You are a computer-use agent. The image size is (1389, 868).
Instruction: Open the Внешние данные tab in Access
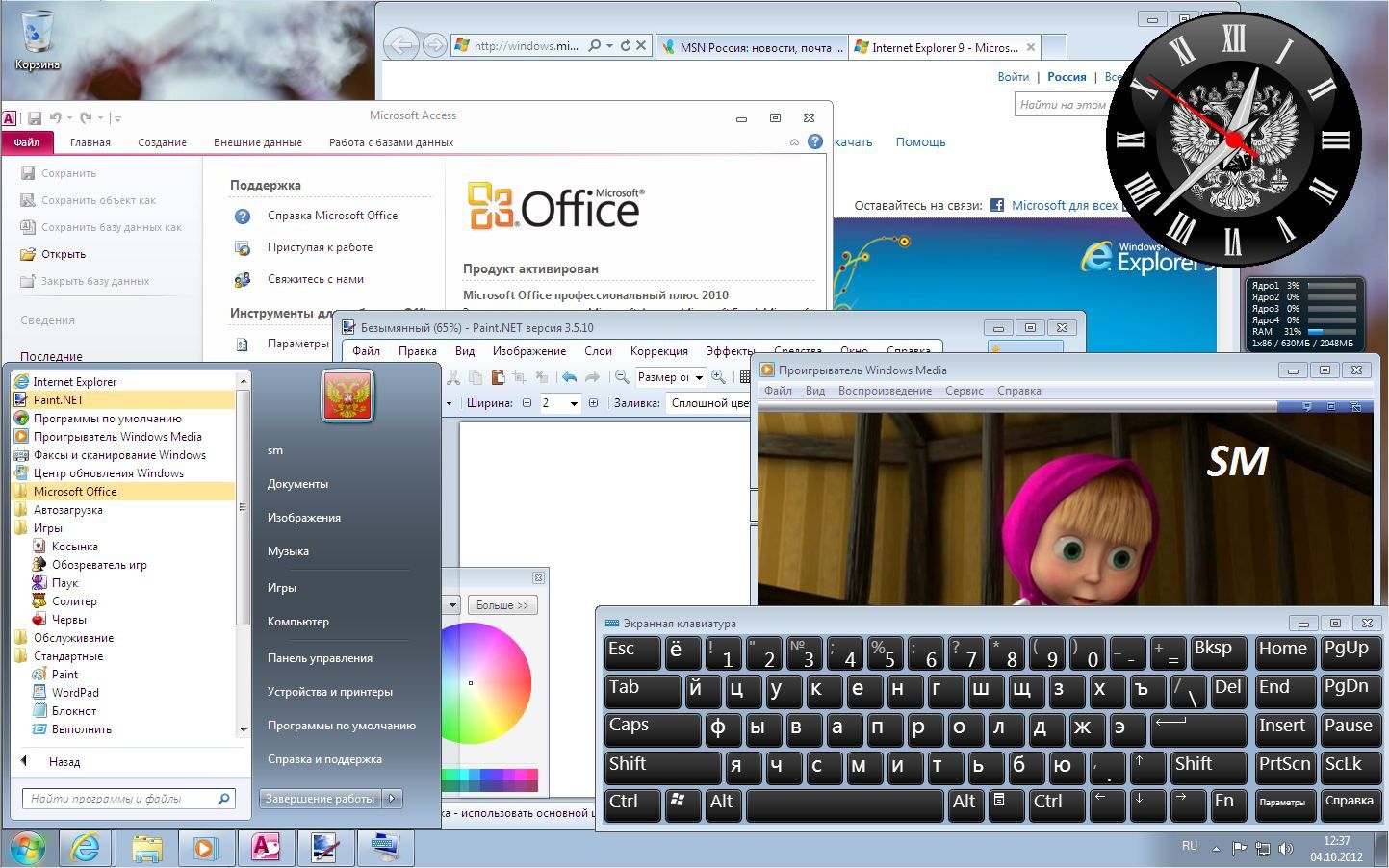tap(258, 142)
